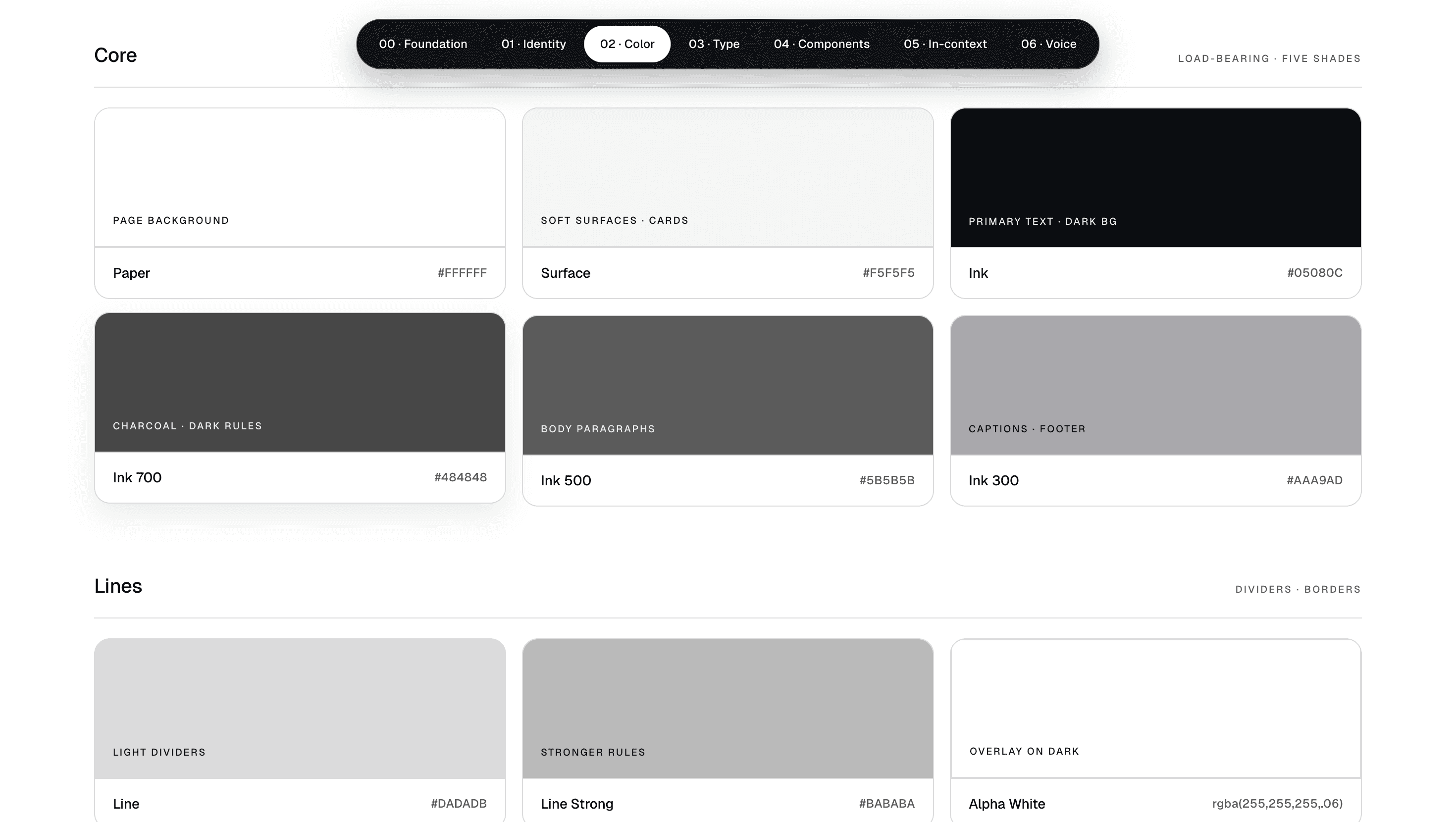
Task: Click the rgba(255,255,255,.06) value
Action: [1277, 803]
